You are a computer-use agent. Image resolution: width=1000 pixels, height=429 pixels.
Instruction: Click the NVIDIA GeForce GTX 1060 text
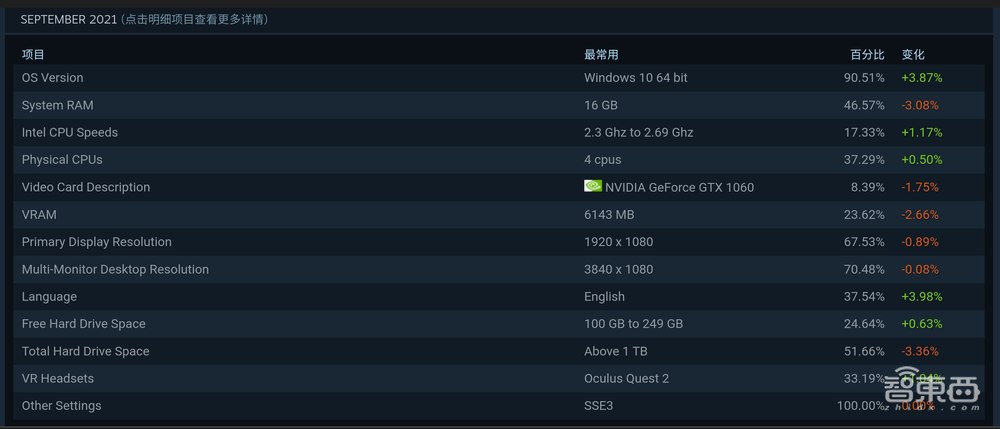679,187
